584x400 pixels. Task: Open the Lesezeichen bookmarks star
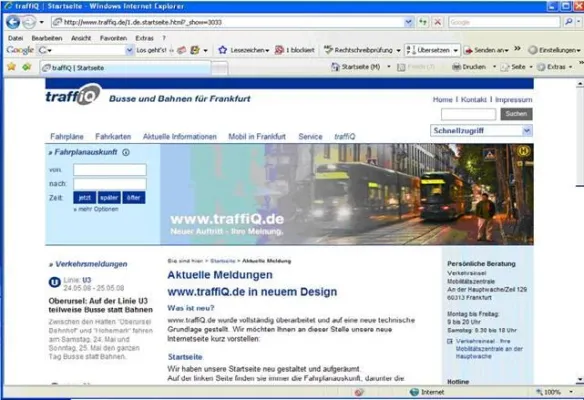tap(222, 50)
